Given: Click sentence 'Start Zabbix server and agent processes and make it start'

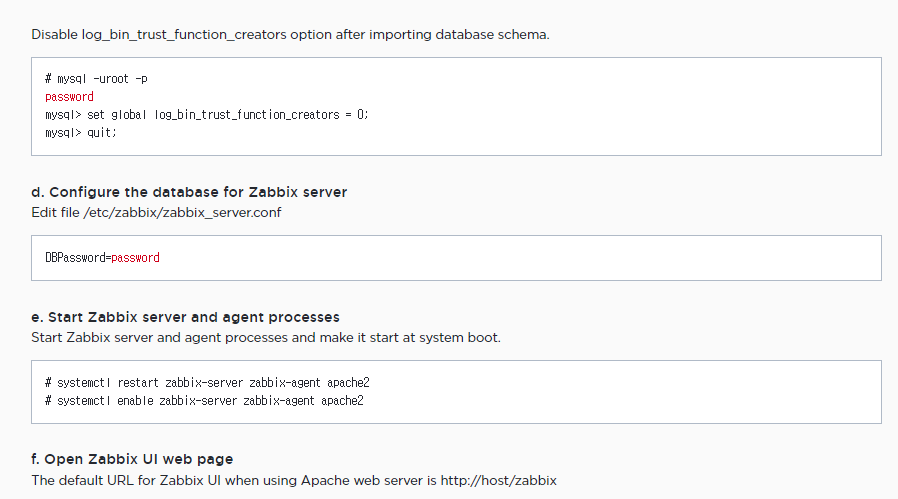Looking at the screenshot, I should coord(266,337).
